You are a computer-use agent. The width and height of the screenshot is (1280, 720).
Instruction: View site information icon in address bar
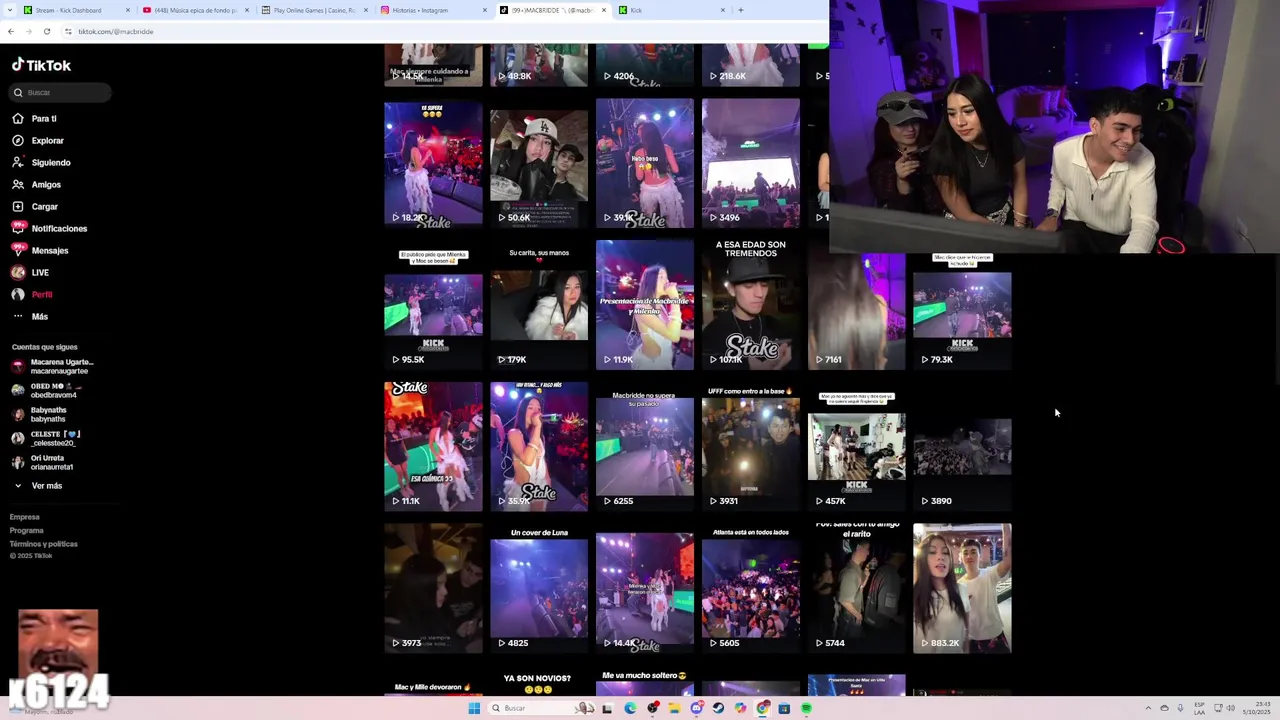tap(68, 31)
